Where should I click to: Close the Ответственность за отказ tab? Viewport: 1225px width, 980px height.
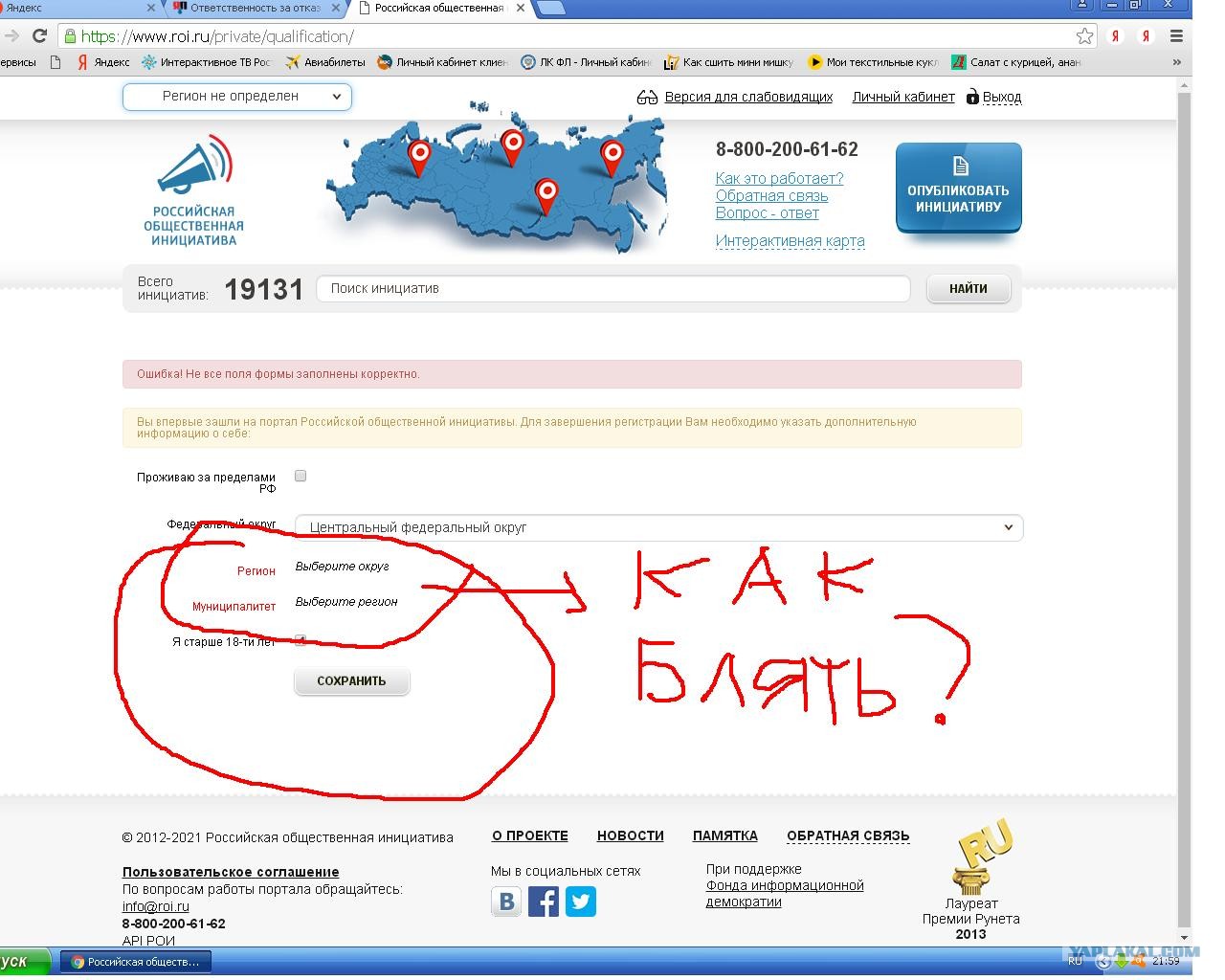[335, 8]
